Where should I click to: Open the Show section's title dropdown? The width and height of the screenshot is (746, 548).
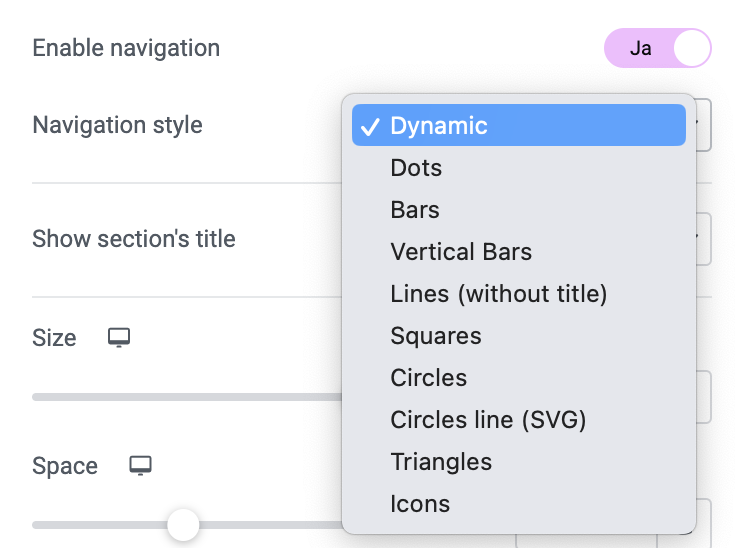click(704, 239)
